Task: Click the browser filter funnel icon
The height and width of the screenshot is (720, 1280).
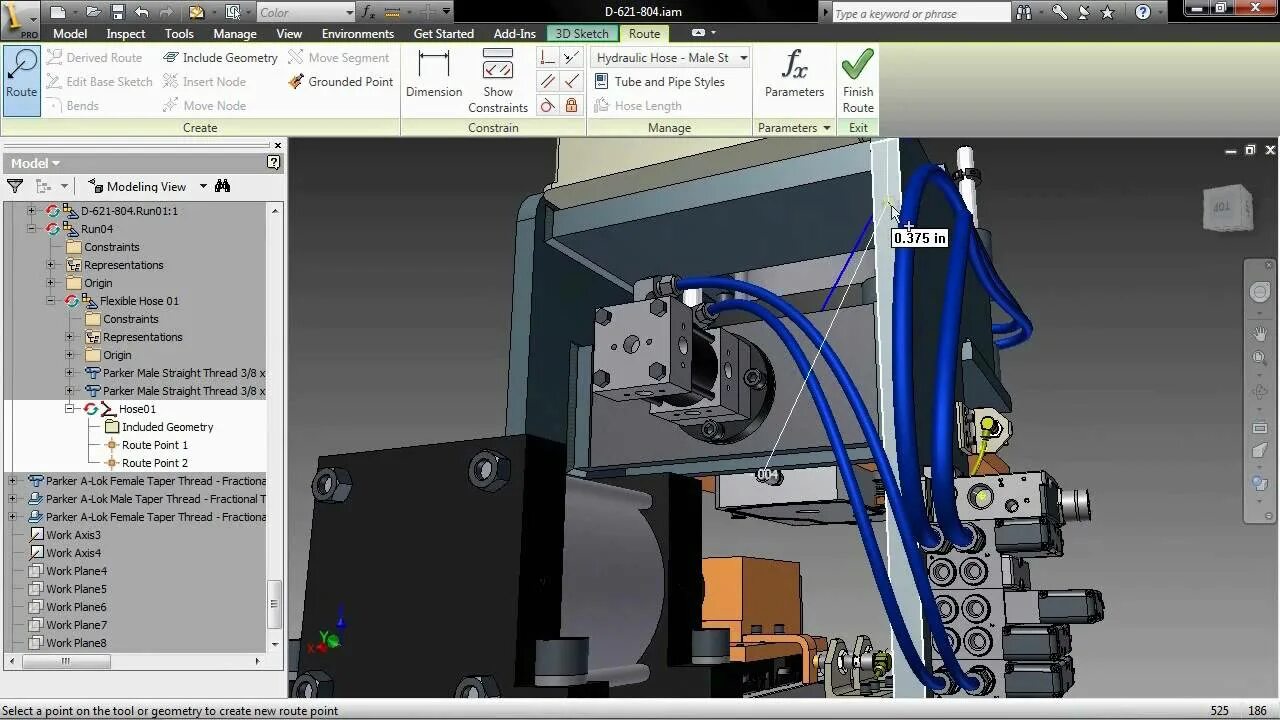Action: [15, 186]
